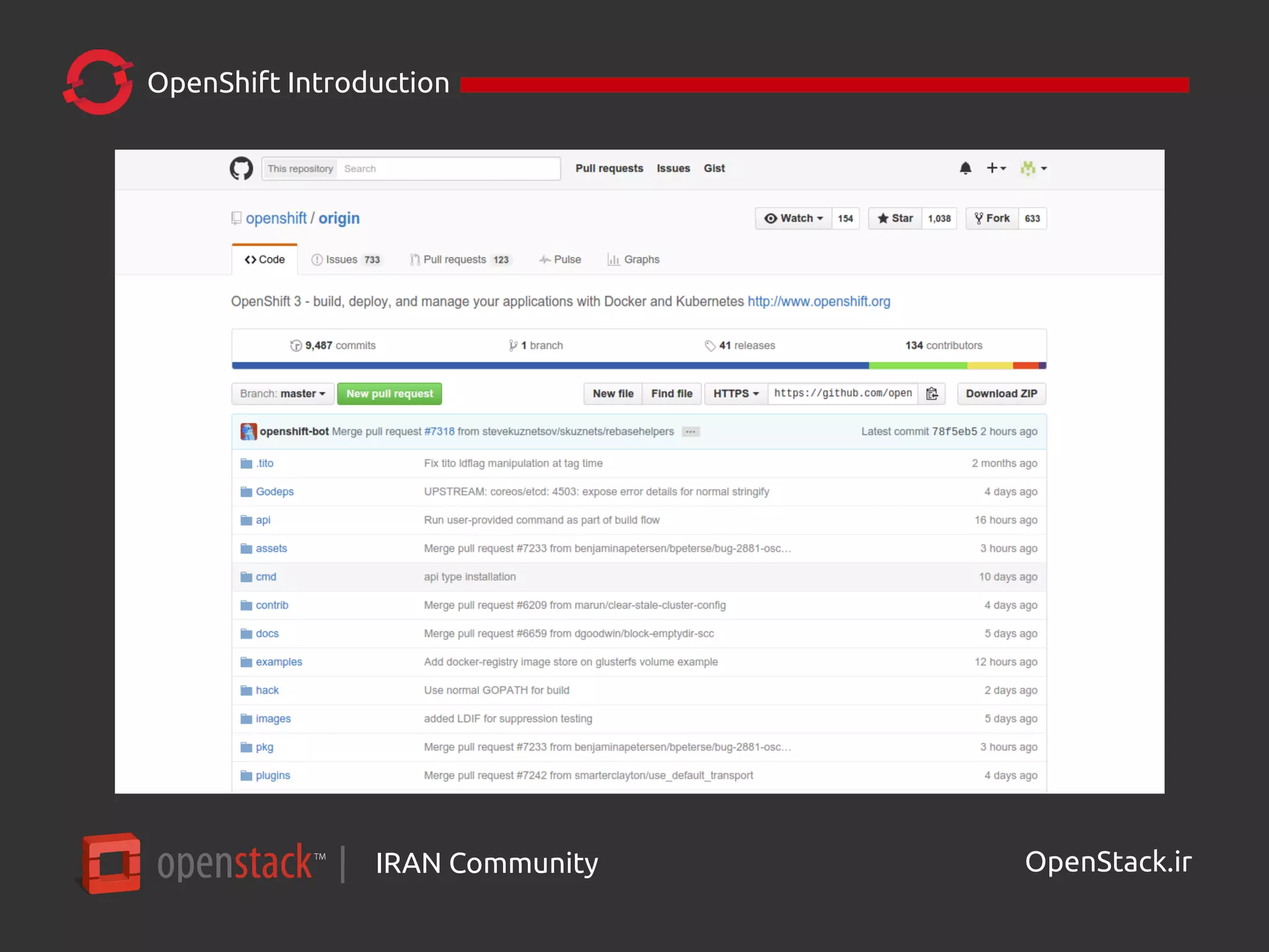Click folder icon beside docs
This screenshot has height=952, width=1269.
pos(246,634)
